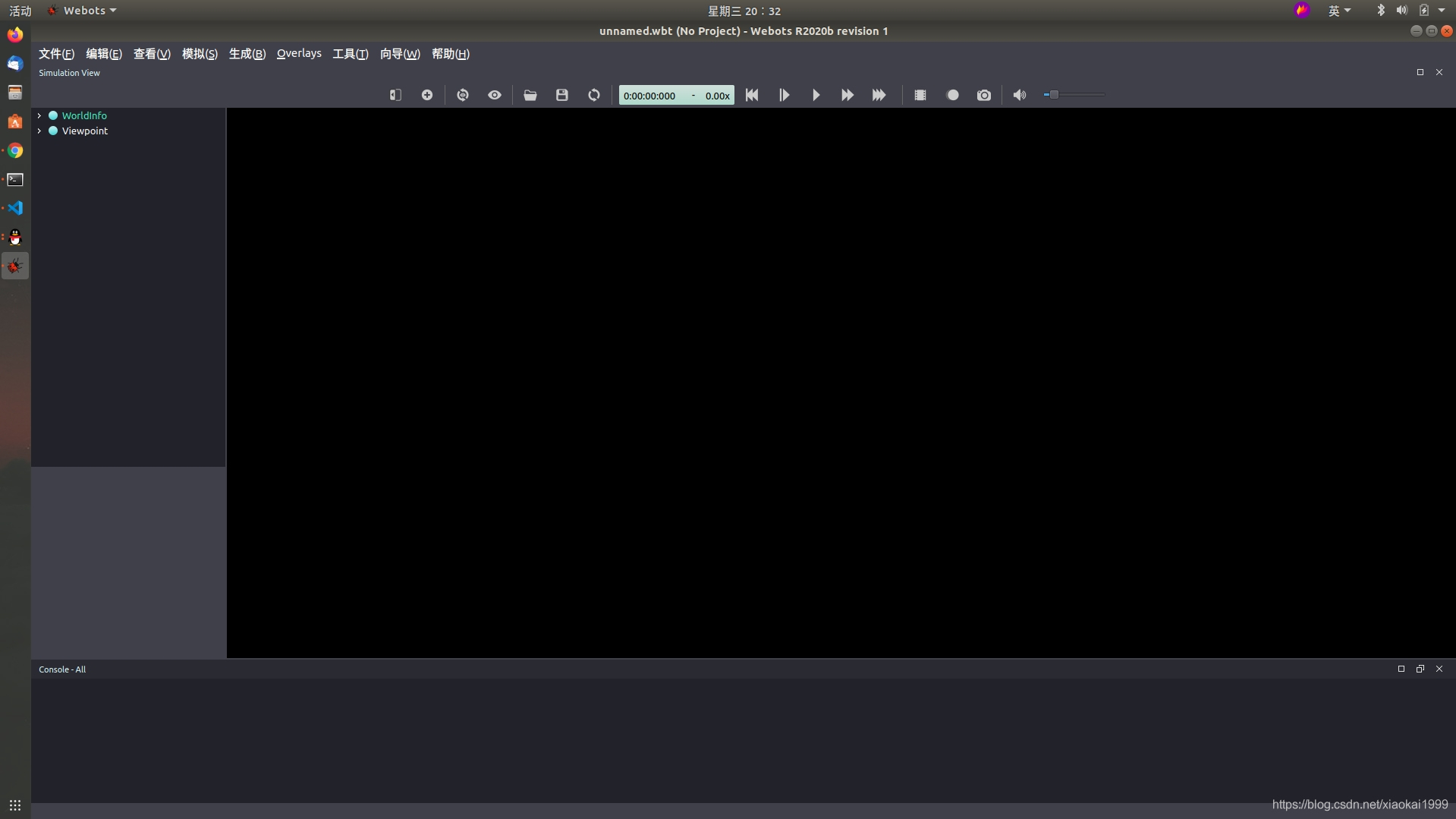Save the current world file
This screenshot has width=1456, height=819.
[x=562, y=95]
